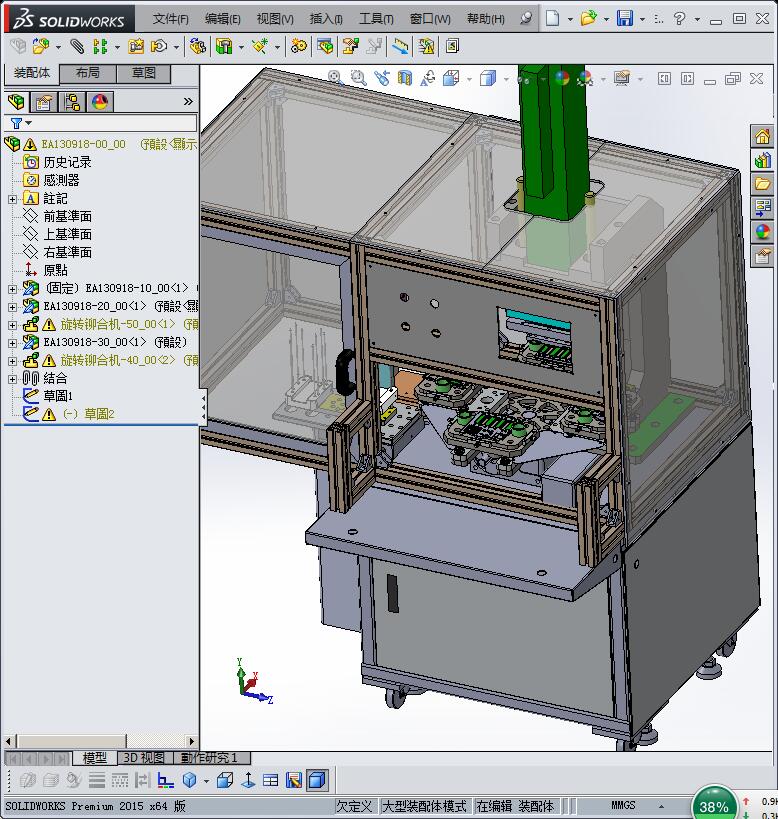Click the Exploded View icon
This screenshot has height=819, width=778.
350,46
